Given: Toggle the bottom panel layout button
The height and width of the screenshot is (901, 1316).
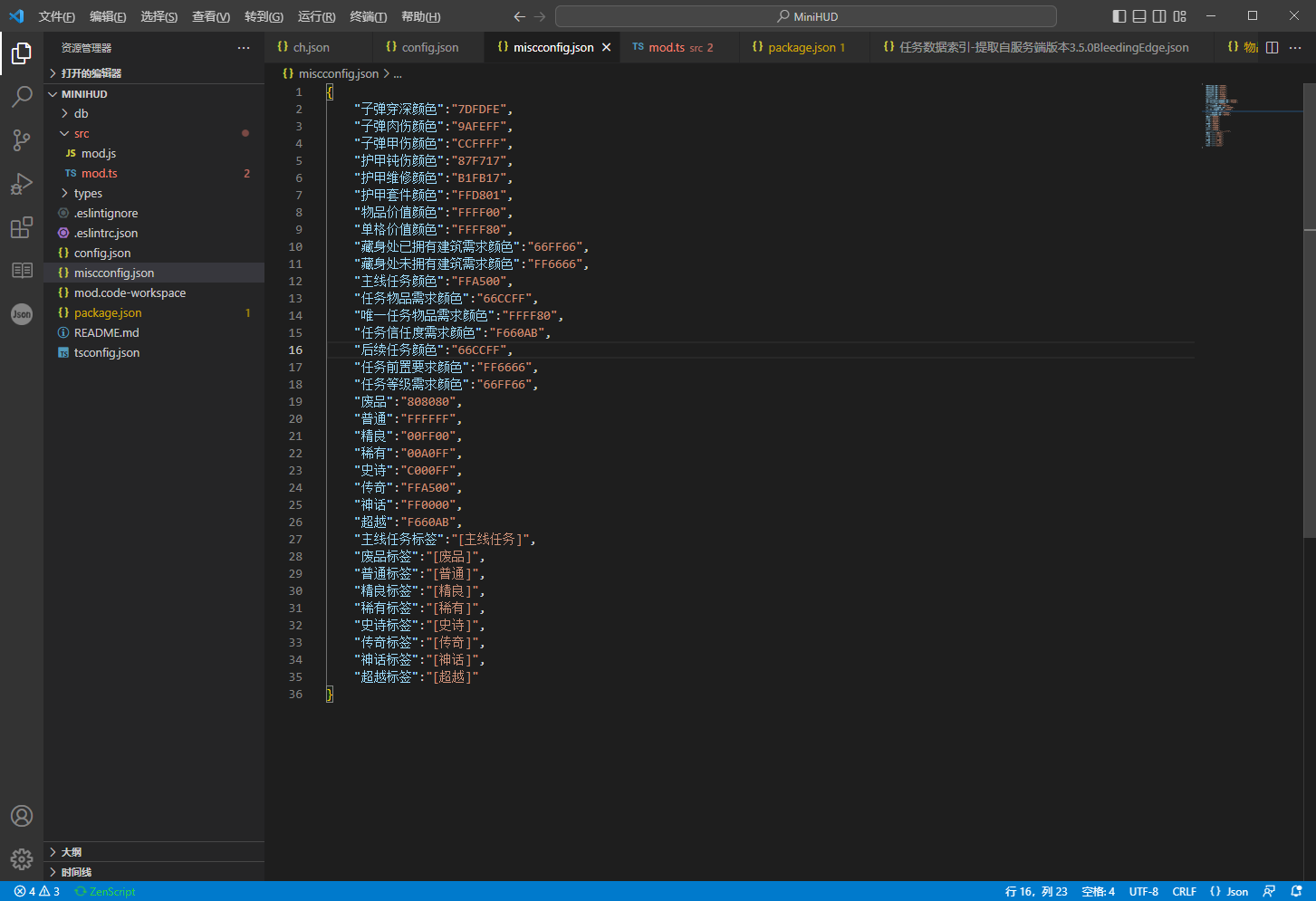Looking at the screenshot, I should coord(1139,16).
